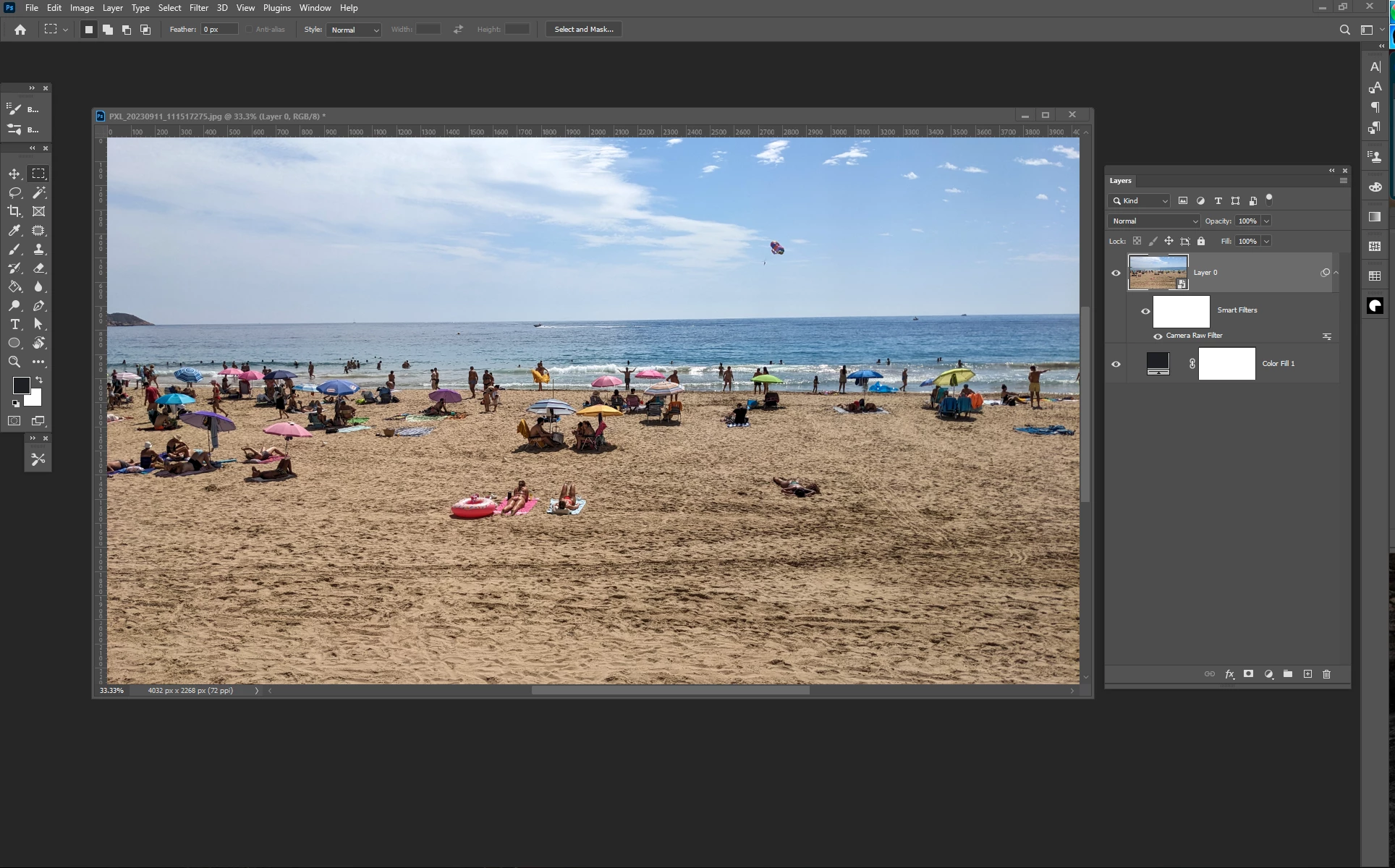The height and width of the screenshot is (868, 1395).
Task: Choose the Eyedropper tool
Action: click(x=14, y=230)
